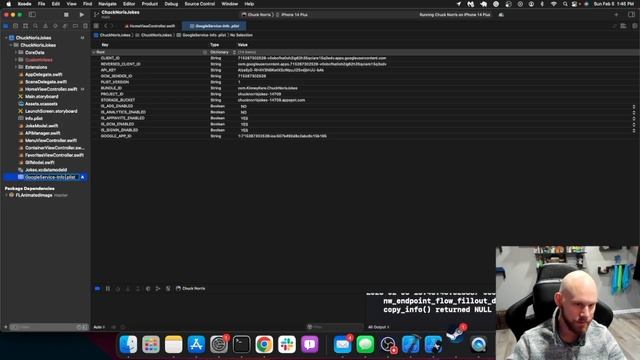Run the app with the Play button
Viewport: 640px width, 360px height.
click(x=82, y=15)
